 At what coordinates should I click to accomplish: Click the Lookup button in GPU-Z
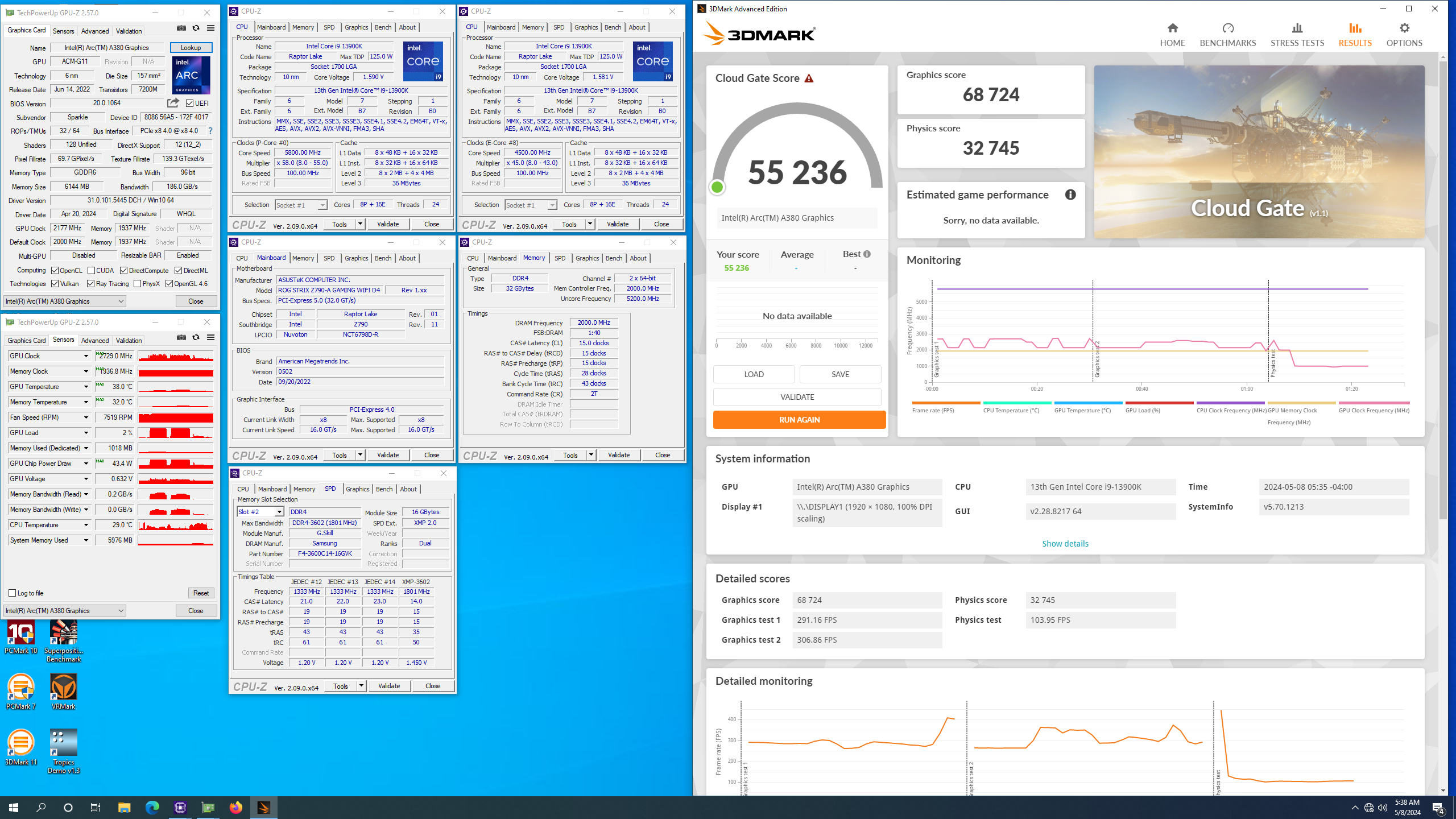[x=191, y=48]
